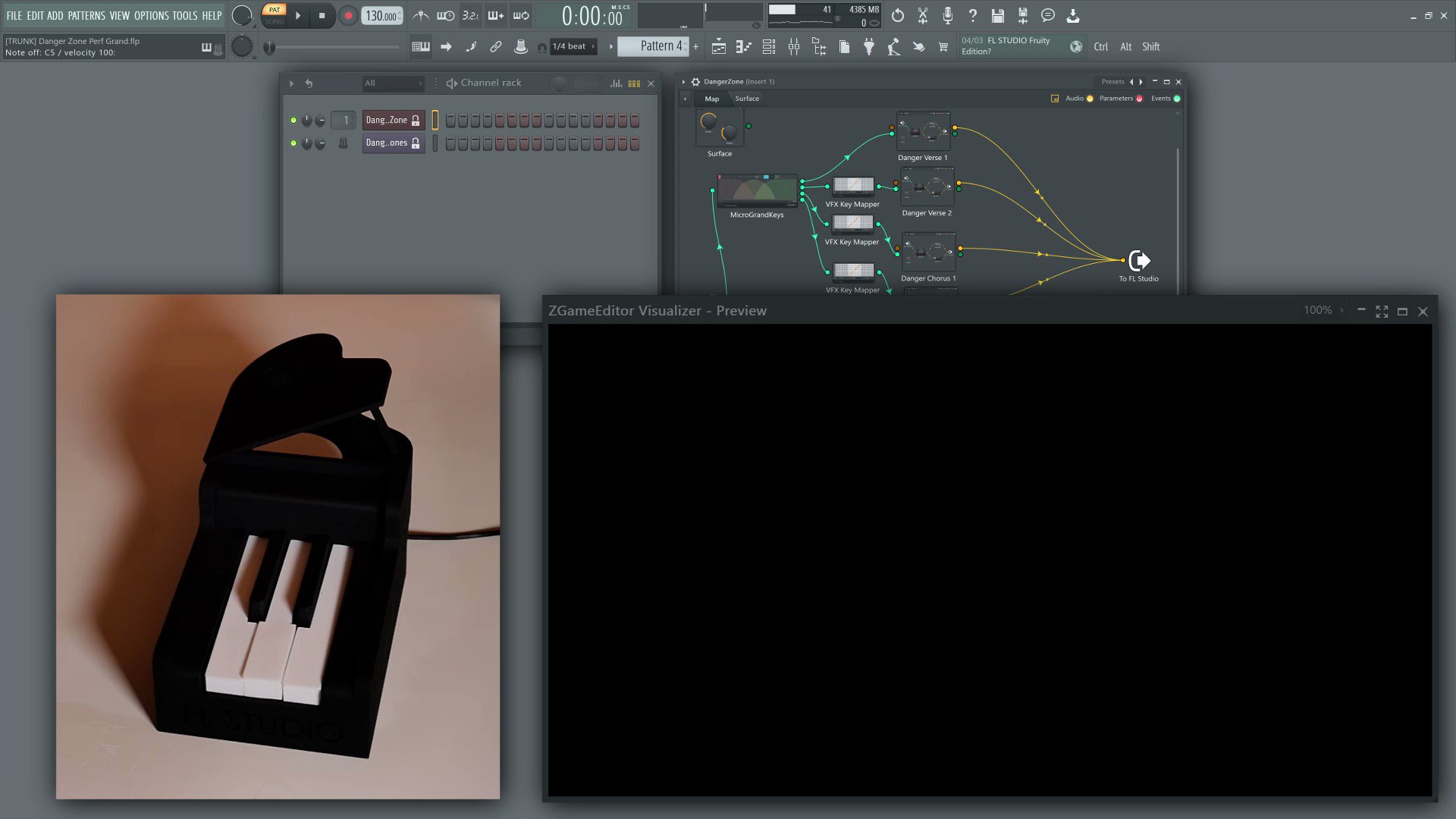
Task: Open the ZGameEditor 100% zoom dropdown
Action: [x=1323, y=310]
